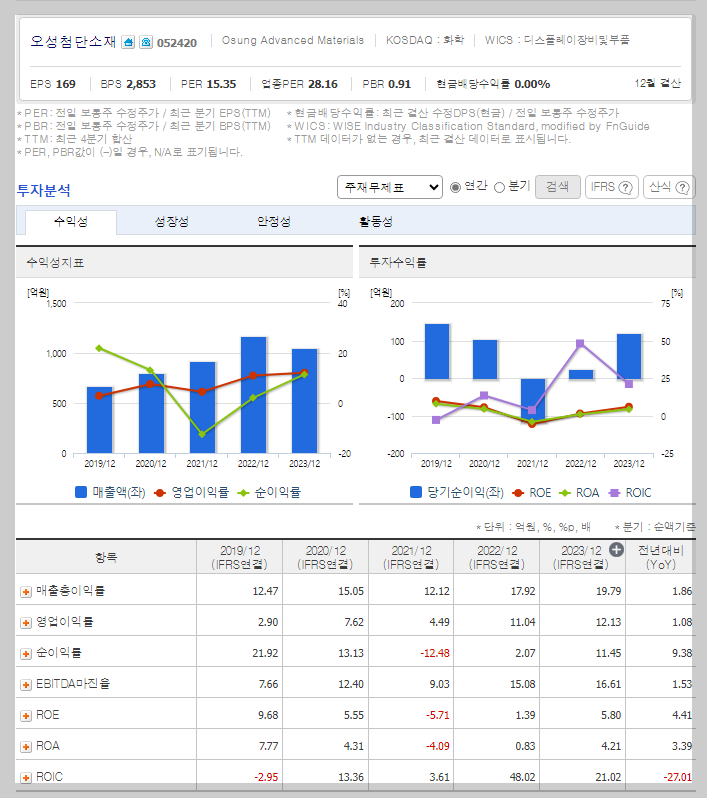707x798 pixels.
Task: Click the phone contact icon beside 052420
Action: pos(146,42)
